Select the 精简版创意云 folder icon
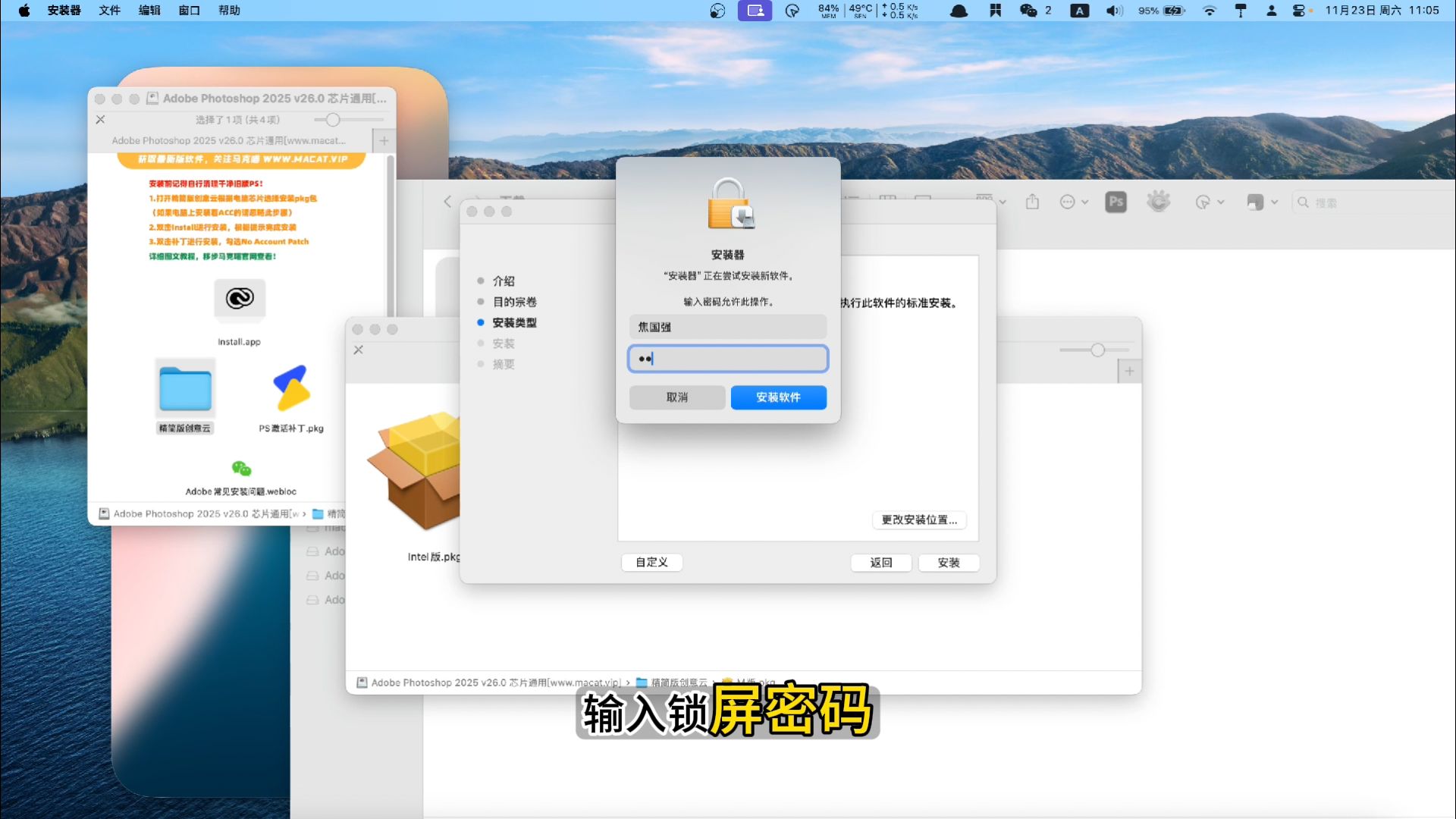Image resolution: width=1456 pixels, height=819 pixels. [x=185, y=388]
